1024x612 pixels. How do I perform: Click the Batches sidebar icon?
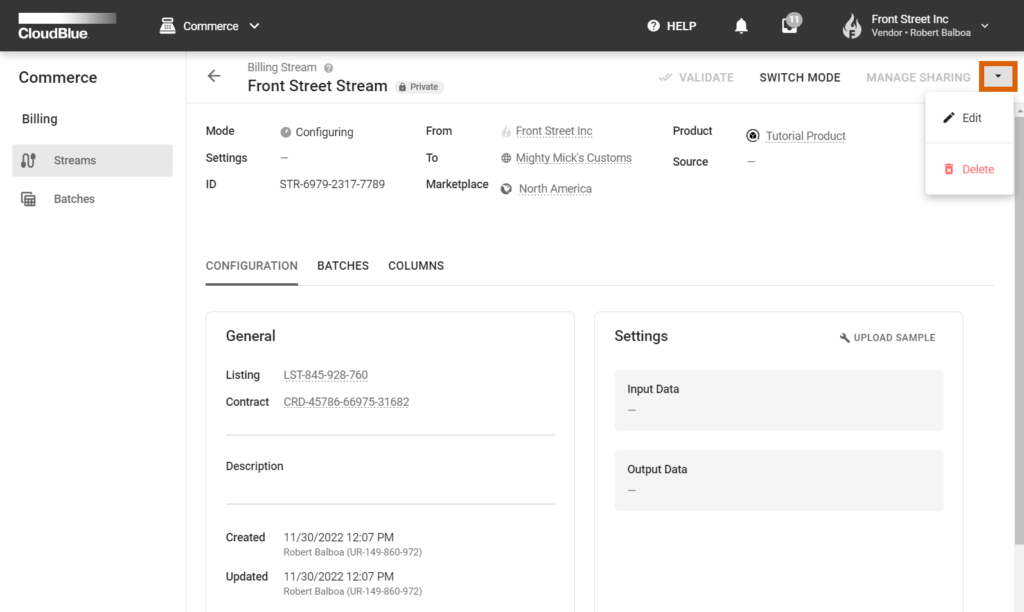coord(28,199)
